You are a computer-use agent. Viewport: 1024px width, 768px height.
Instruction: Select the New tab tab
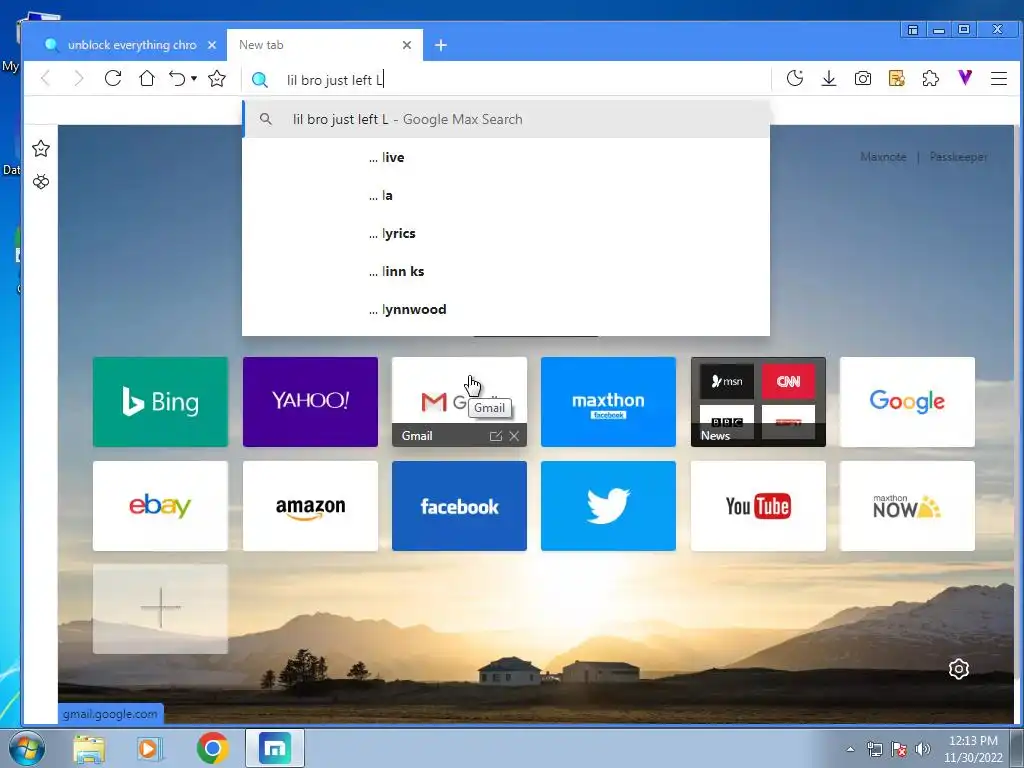click(x=325, y=45)
